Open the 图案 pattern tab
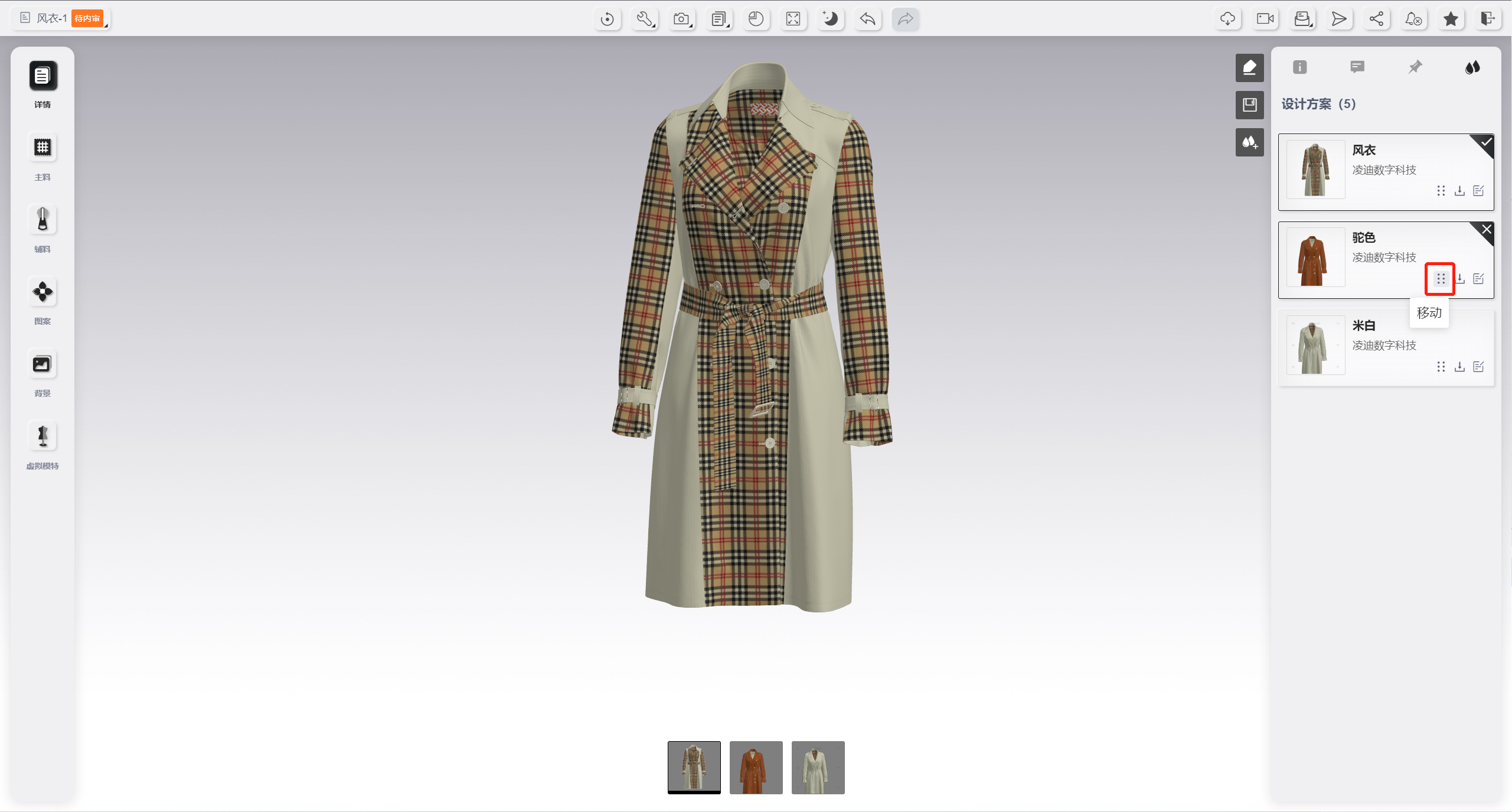The width and height of the screenshot is (1512, 812). (43, 301)
